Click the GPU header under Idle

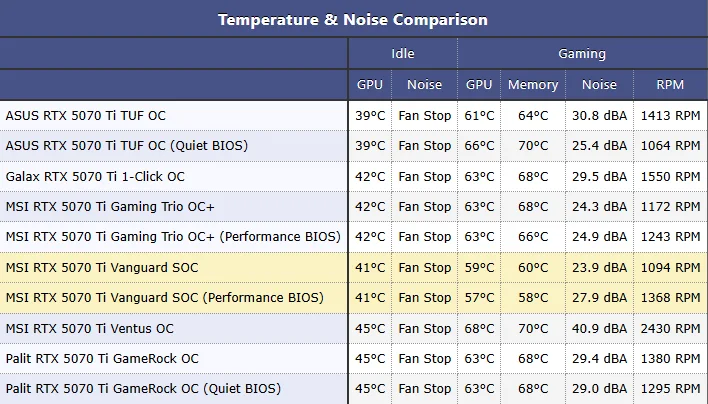coord(370,85)
